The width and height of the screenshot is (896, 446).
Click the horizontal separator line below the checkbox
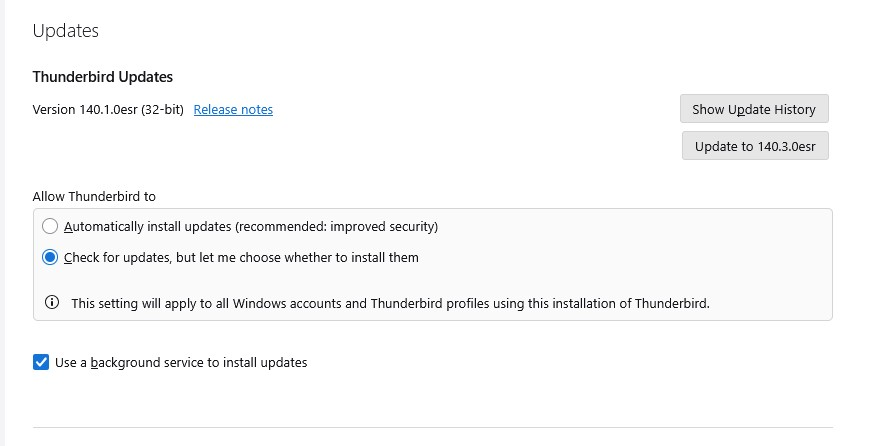coord(432,428)
